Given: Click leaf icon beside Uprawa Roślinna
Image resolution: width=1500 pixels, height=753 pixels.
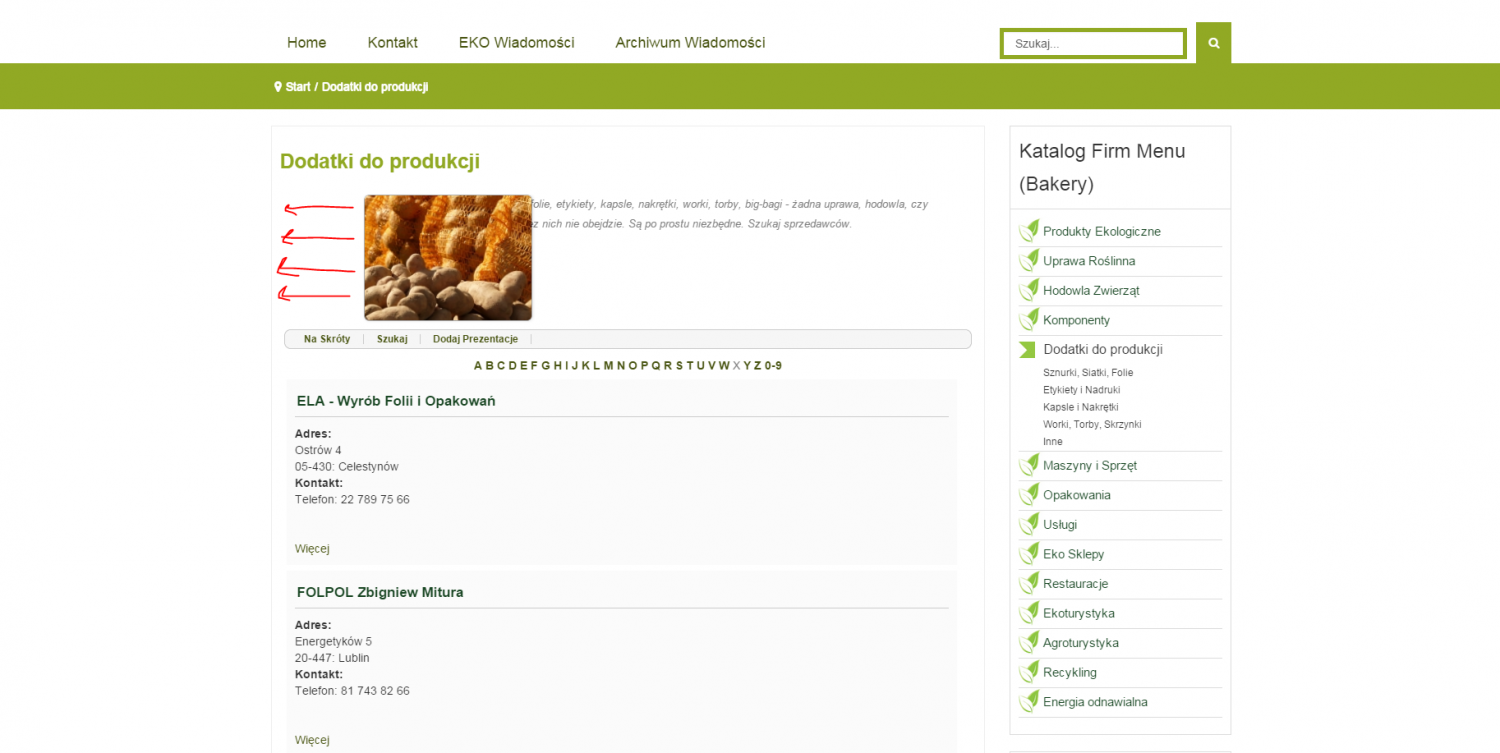Looking at the screenshot, I should [x=1029, y=261].
